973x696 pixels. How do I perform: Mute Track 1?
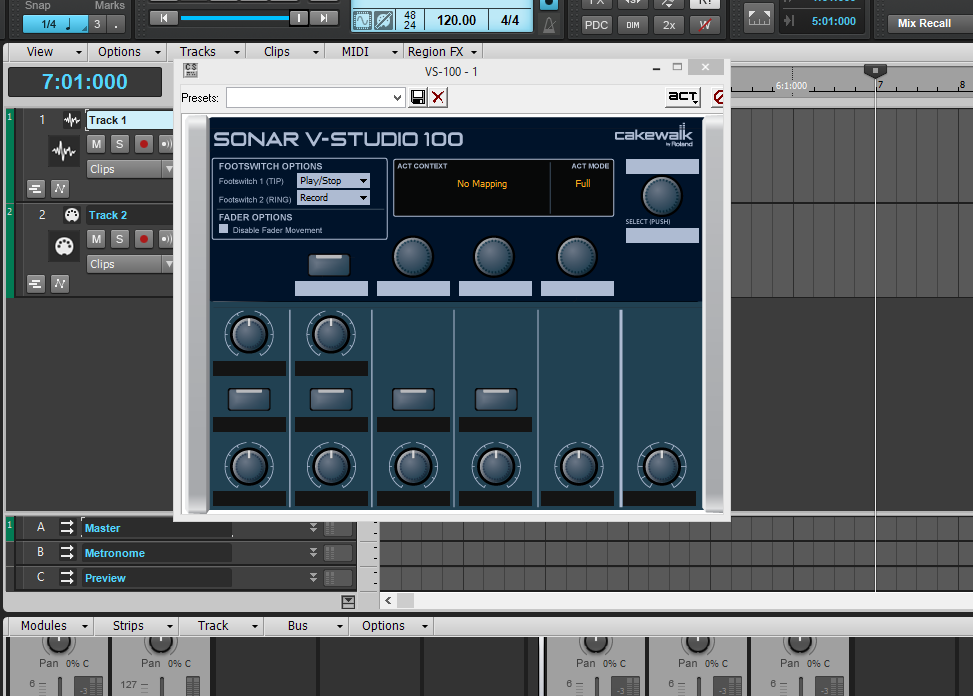96,144
